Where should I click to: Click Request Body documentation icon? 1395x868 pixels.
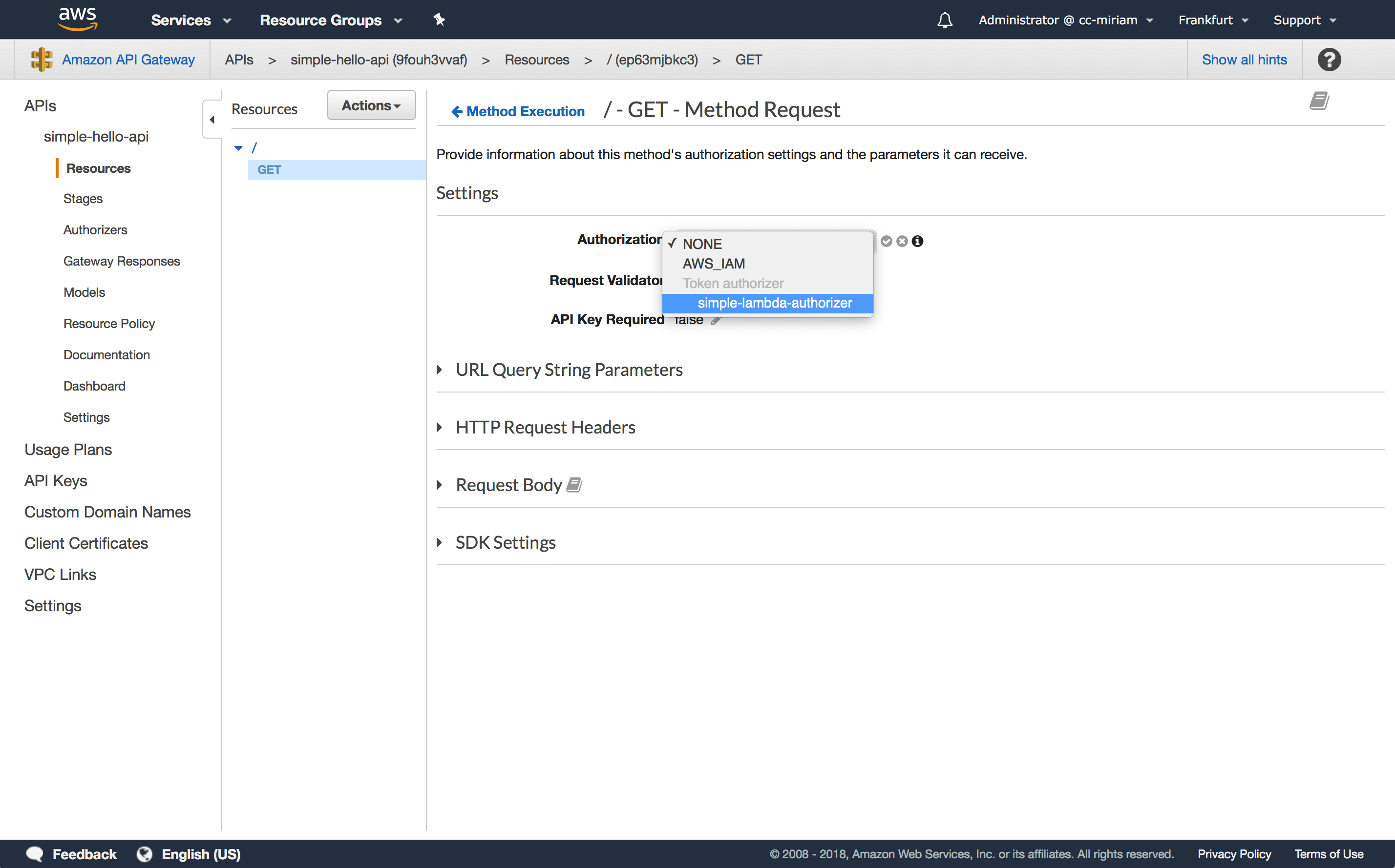coord(574,485)
